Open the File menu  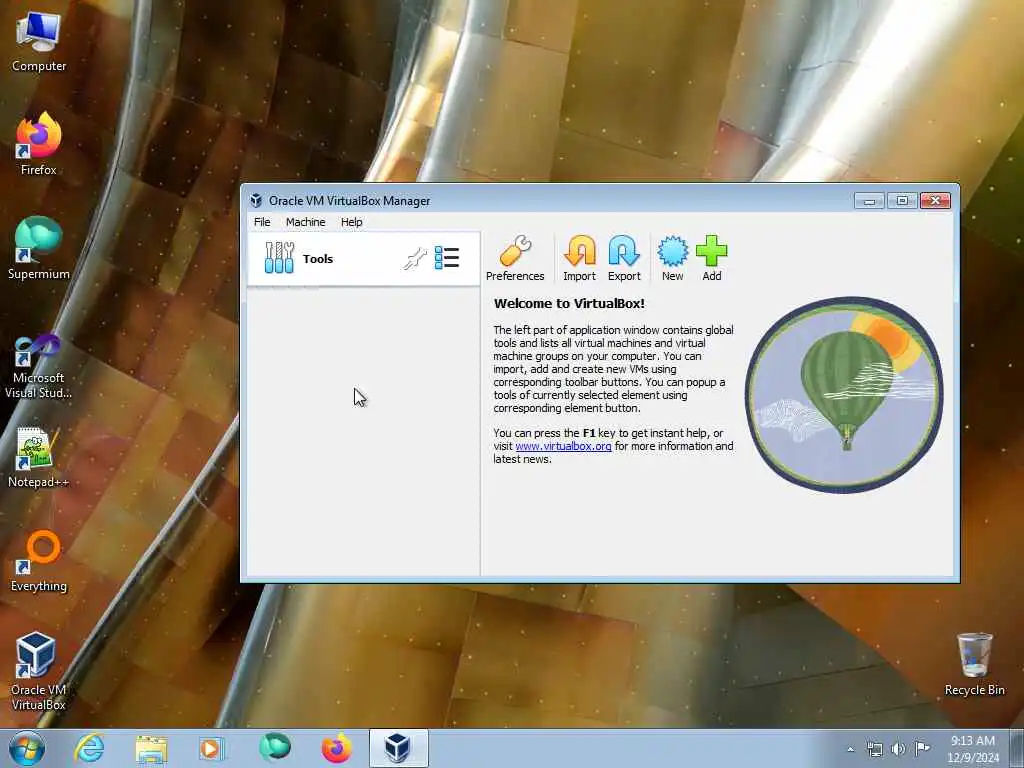(x=262, y=222)
